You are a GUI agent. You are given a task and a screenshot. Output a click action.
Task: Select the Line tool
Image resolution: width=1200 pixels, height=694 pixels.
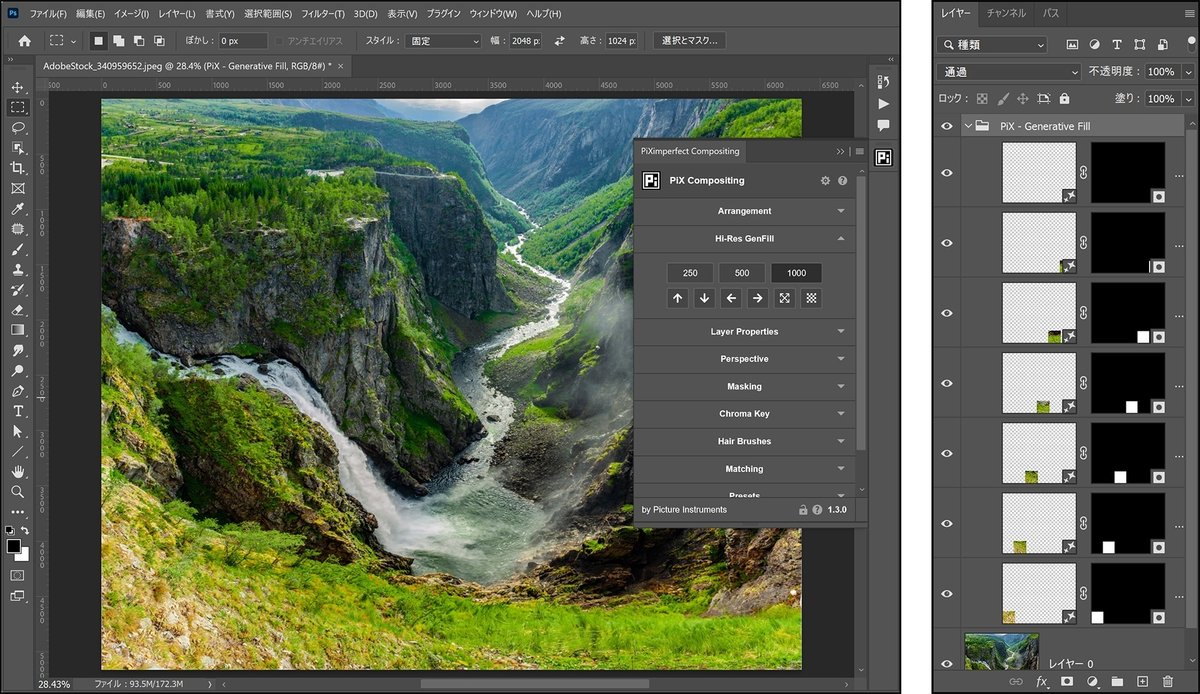(18, 452)
